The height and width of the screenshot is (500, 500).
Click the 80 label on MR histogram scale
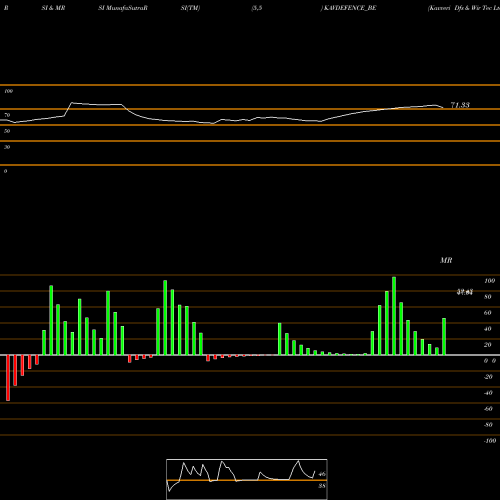coord(488,297)
